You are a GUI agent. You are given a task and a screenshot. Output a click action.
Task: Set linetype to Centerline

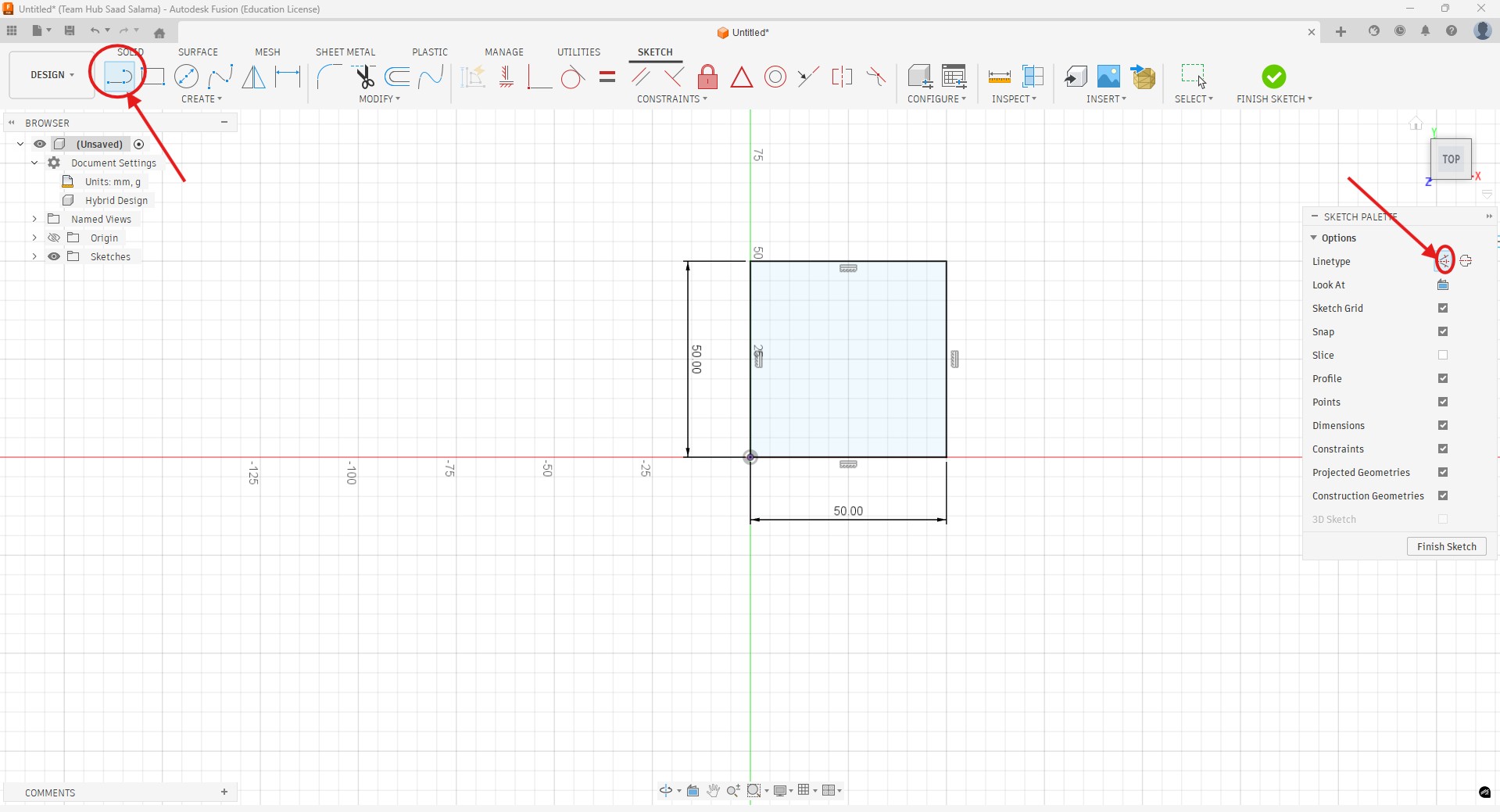pos(1466,261)
